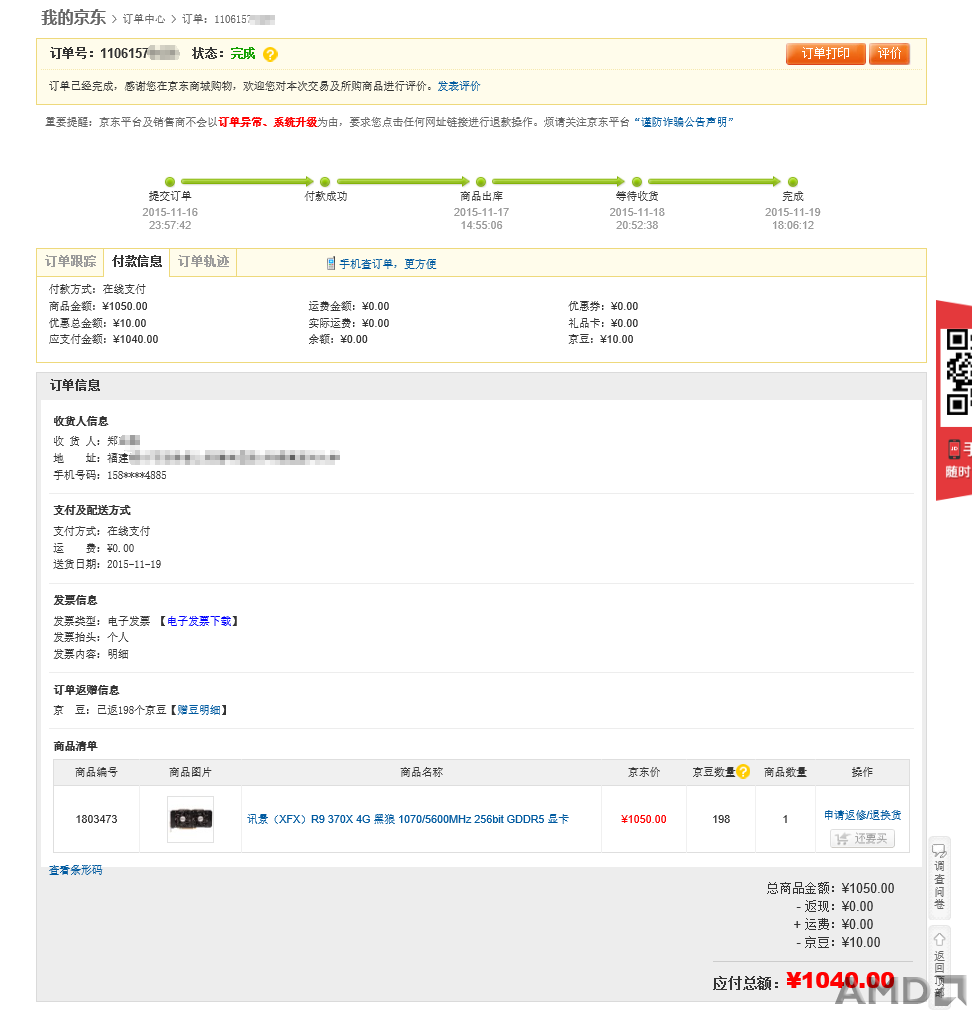The width and height of the screenshot is (972, 1011).
Task: Click the 手机号码 158****4885 text
Action: click(x=110, y=475)
